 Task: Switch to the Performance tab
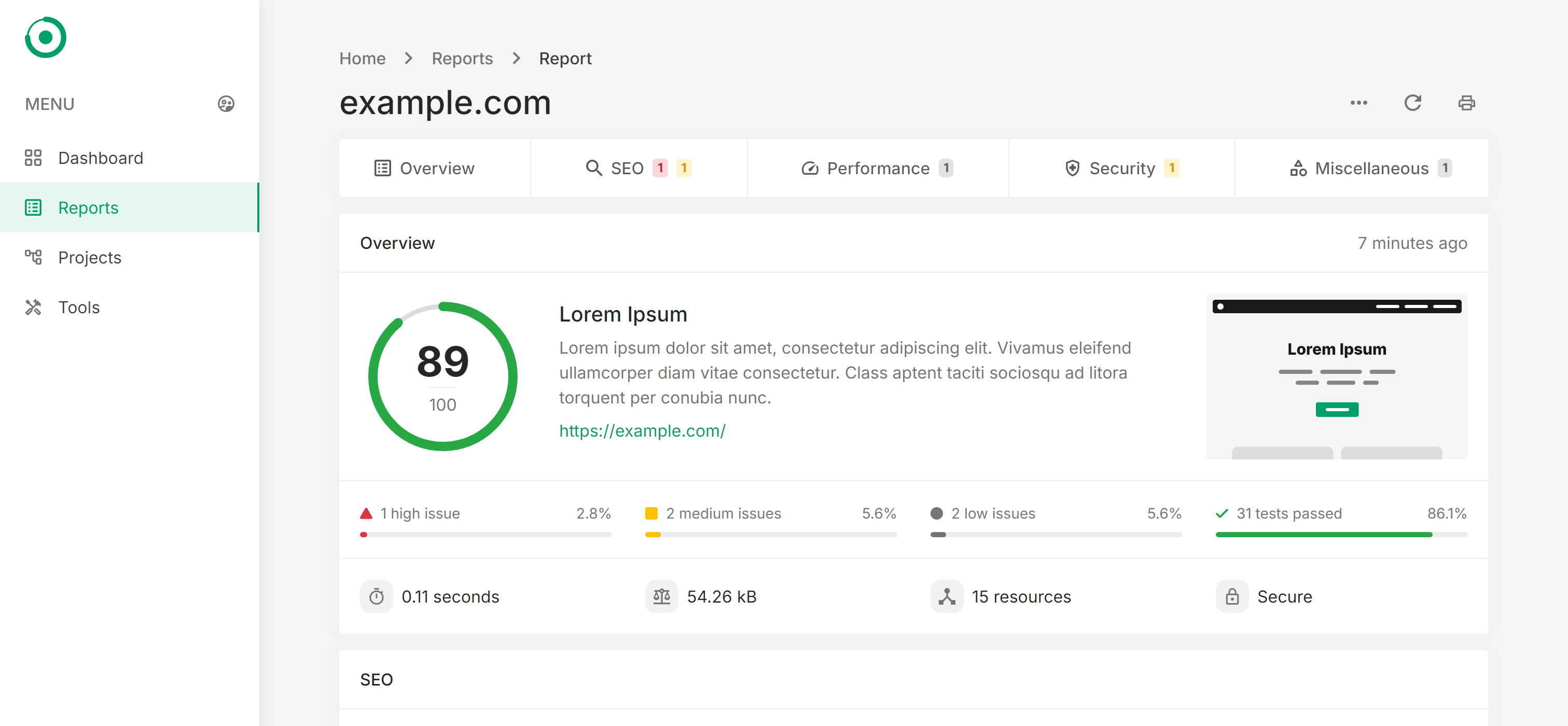(x=878, y=168)
